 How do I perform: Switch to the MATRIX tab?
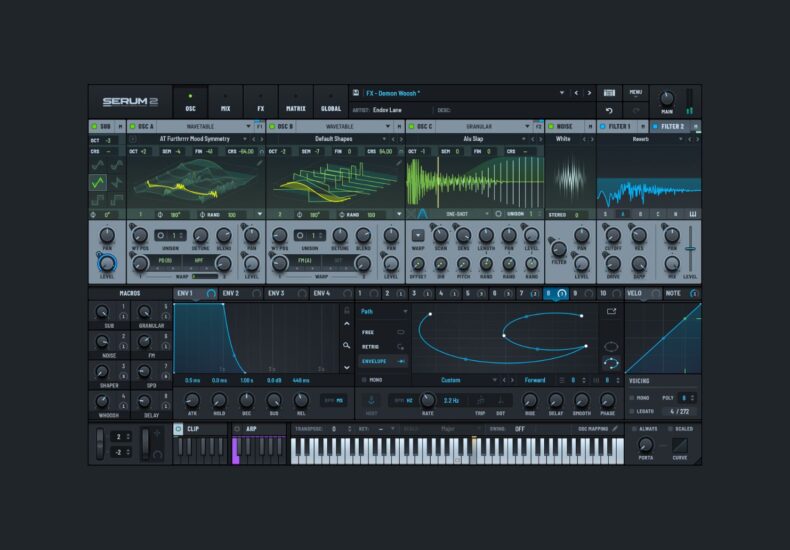click(x=295, y=107)
